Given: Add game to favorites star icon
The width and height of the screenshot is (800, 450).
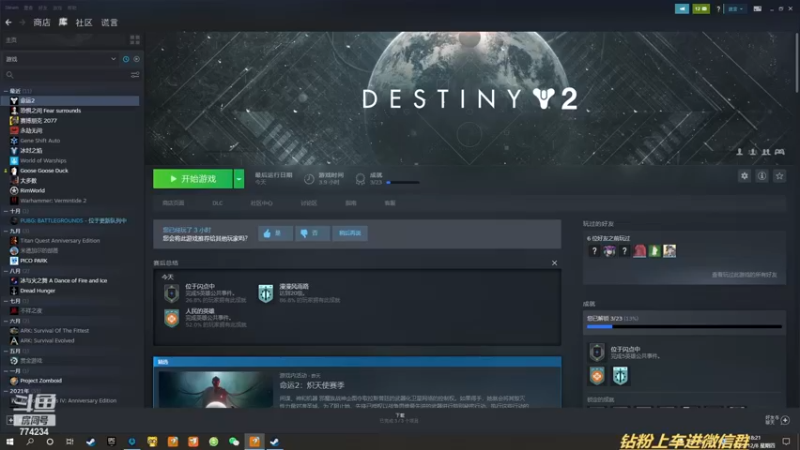Looking at the screenshot, I should (779, 176).
